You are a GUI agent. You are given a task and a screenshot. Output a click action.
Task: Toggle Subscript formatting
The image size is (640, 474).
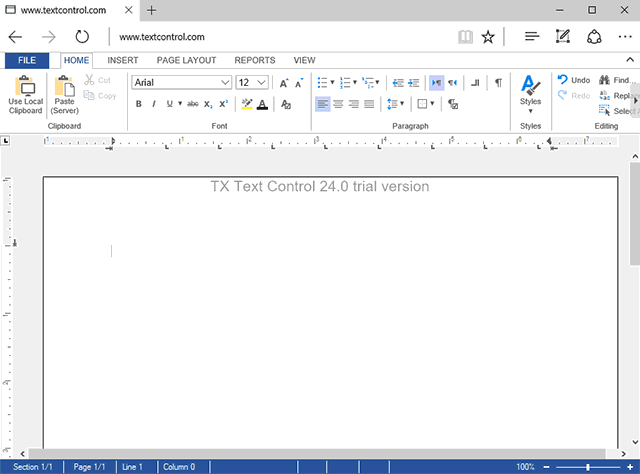(208, 104)
